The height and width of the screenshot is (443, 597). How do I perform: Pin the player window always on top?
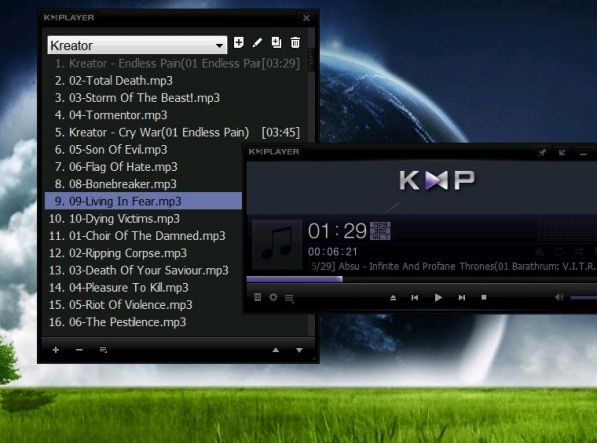tap(542, 153)
